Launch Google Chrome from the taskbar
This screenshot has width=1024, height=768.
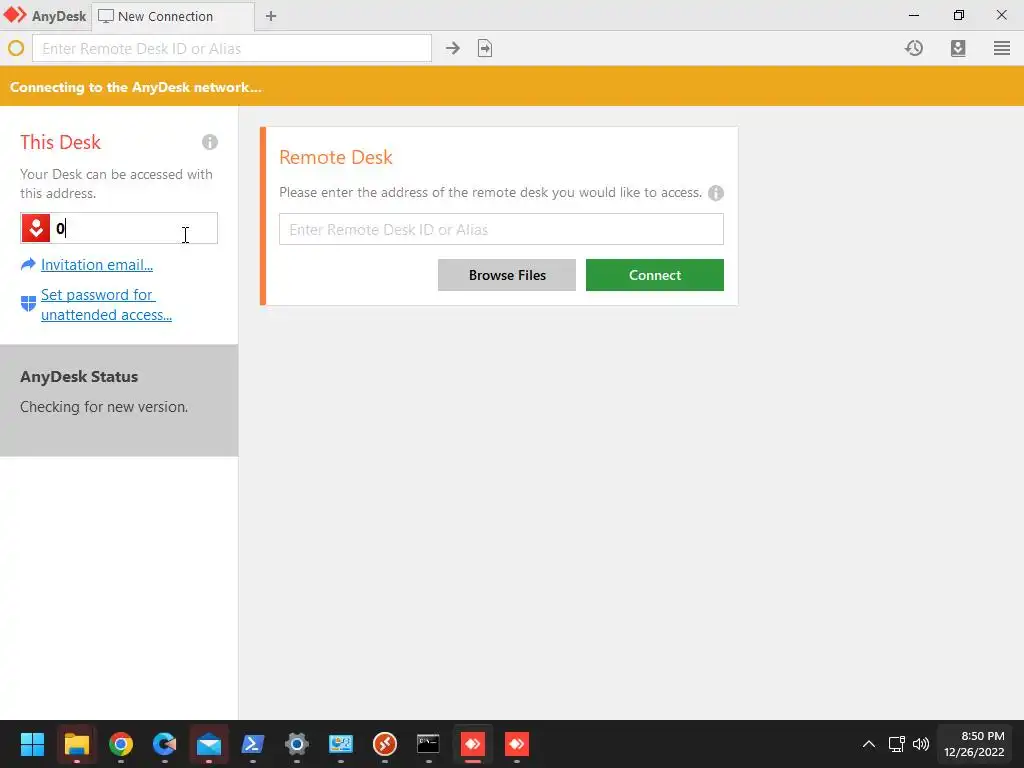121,744
